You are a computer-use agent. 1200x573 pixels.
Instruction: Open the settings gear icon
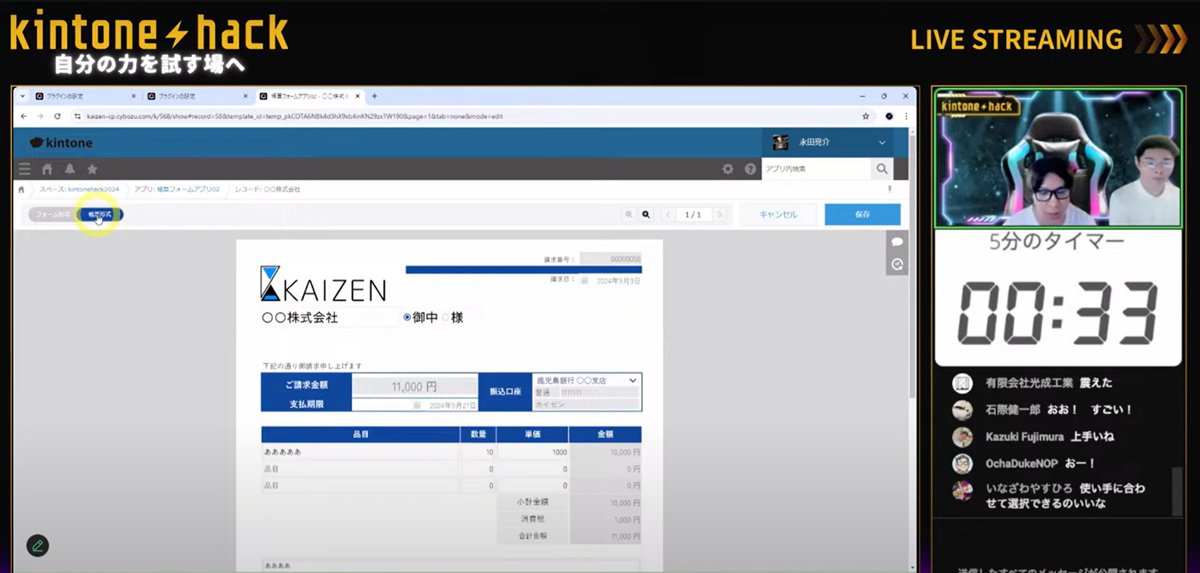tap(728, 169)
